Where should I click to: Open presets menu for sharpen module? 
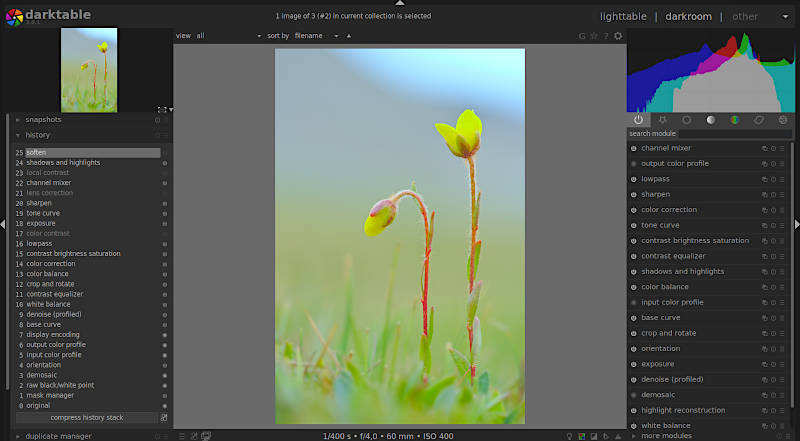point(782,194)
